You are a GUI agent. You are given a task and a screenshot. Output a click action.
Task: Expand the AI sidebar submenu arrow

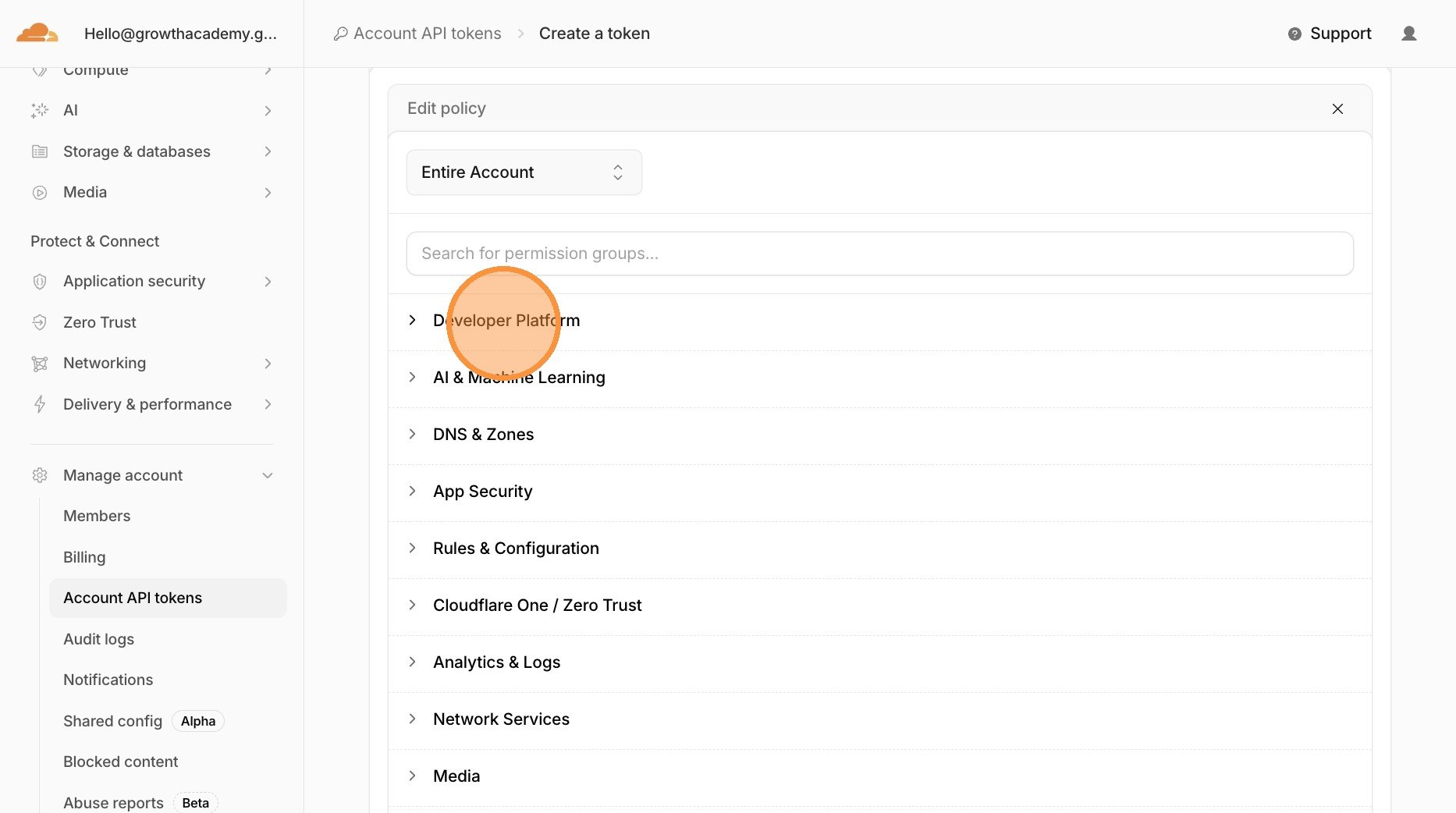tap(268, 111)
